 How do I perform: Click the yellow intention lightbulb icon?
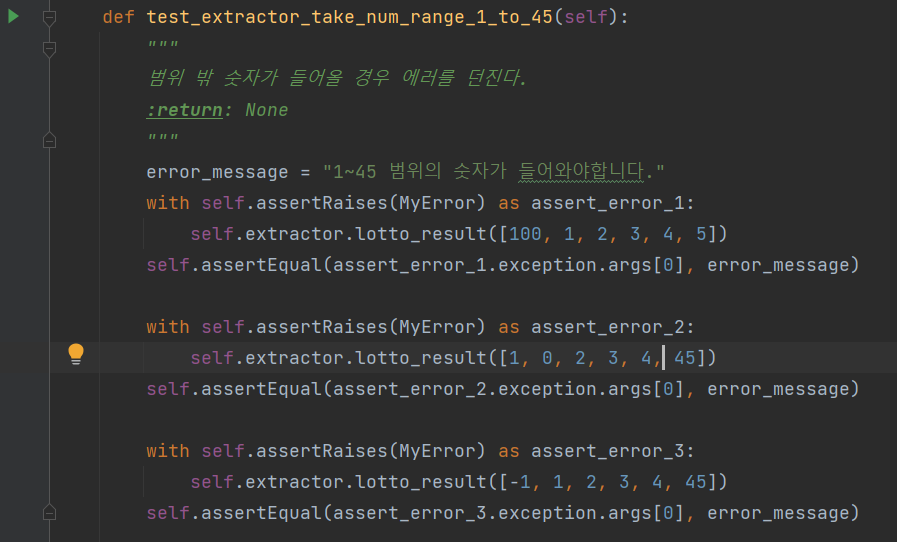click(76, 354)
